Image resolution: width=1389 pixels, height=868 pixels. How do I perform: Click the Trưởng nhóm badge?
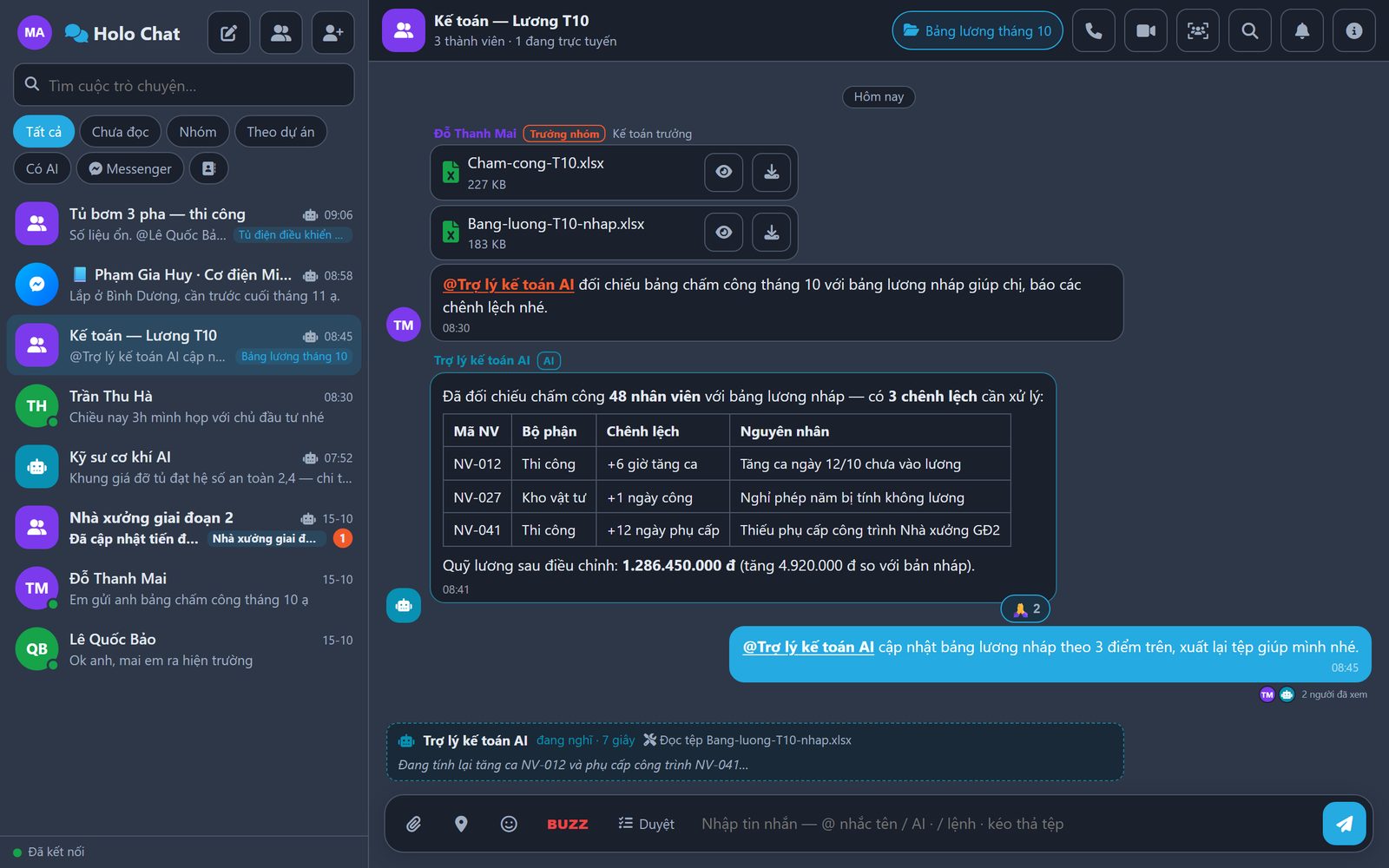coord(564,134)
